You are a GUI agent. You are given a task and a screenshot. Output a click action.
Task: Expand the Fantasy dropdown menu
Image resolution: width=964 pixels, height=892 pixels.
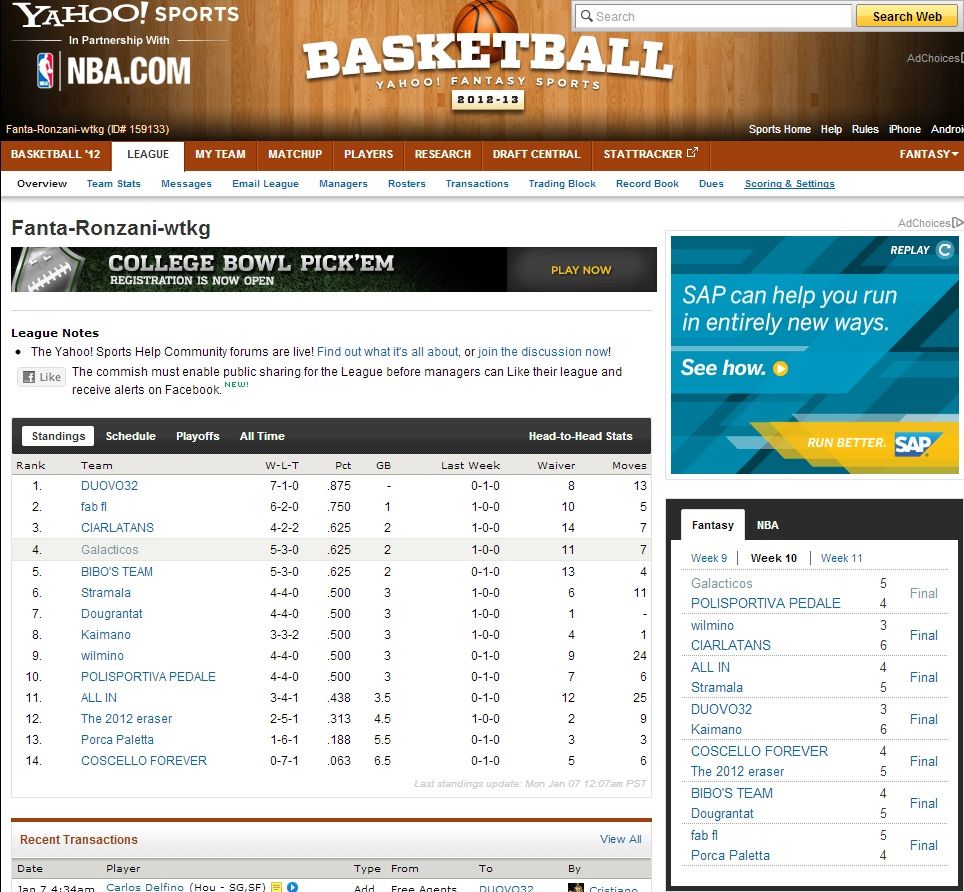click(x=928, y=154)
